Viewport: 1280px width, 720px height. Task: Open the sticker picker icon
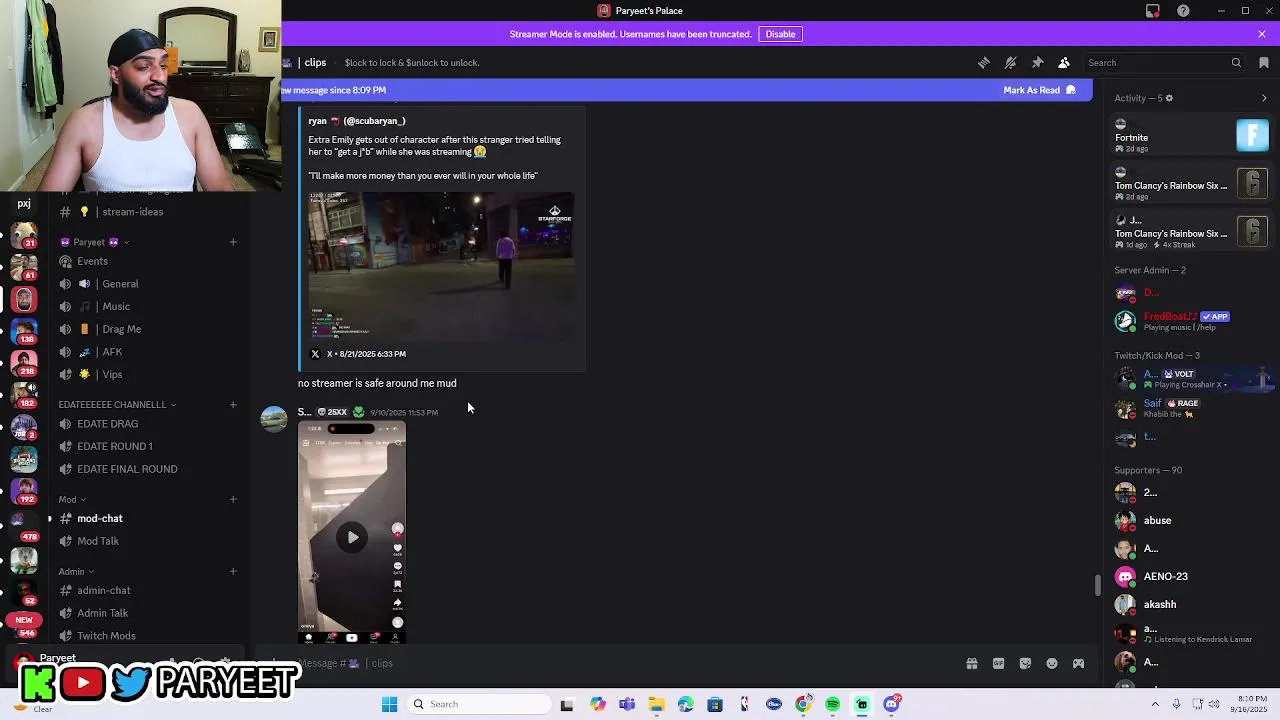[1025, 663]
